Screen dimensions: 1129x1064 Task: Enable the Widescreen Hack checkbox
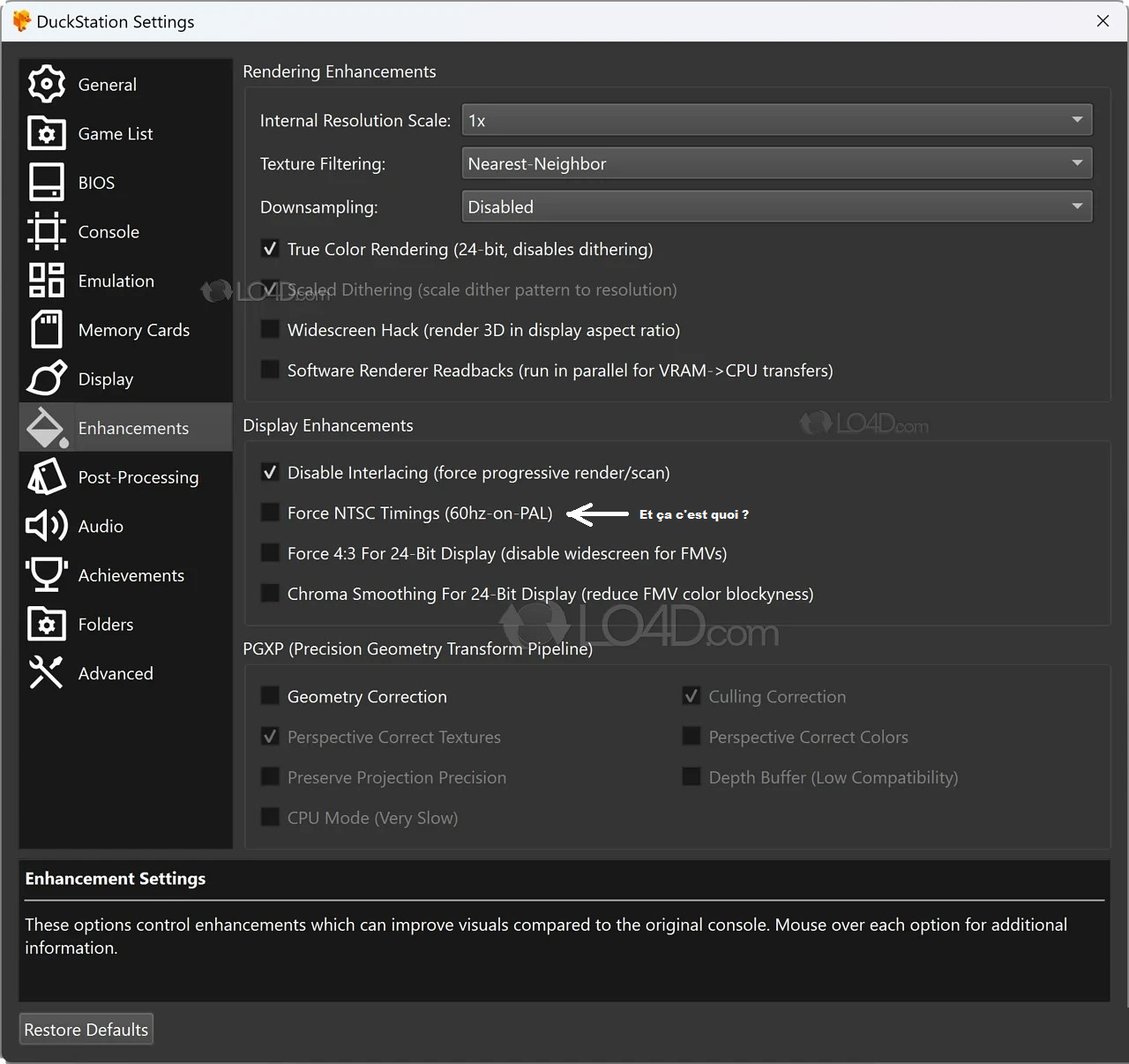pyautogui.click(x=271, y=330)
